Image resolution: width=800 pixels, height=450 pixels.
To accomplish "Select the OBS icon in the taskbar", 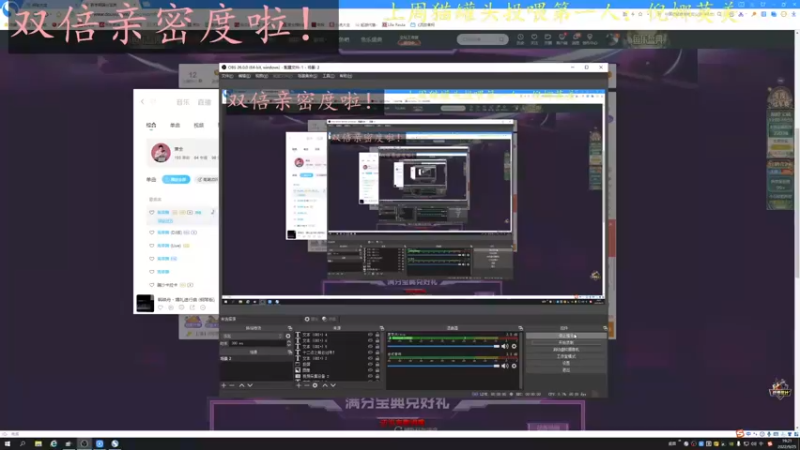I will [x=84, y=444].
